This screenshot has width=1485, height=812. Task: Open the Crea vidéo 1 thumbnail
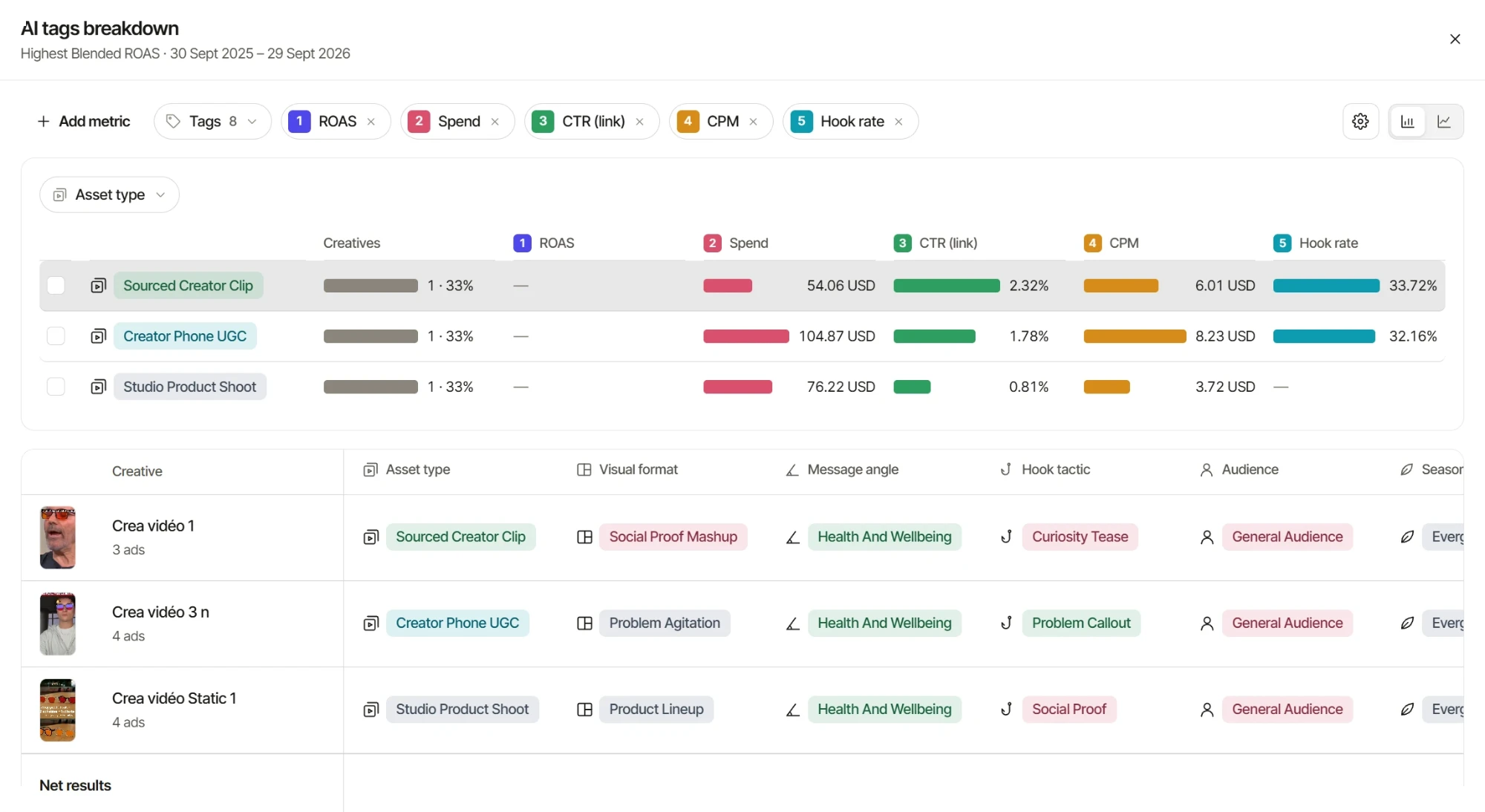58,537
